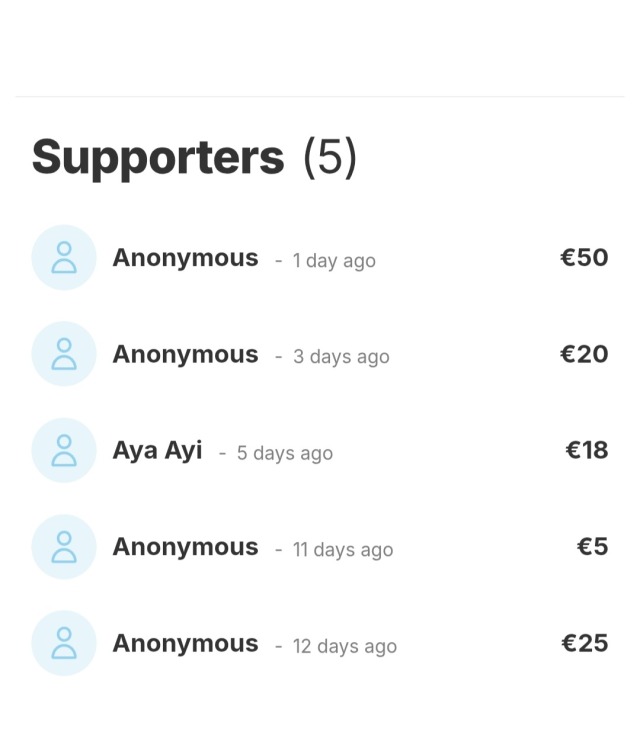Click the €18 donation amount
640x735 pixels.
(587, 450)
